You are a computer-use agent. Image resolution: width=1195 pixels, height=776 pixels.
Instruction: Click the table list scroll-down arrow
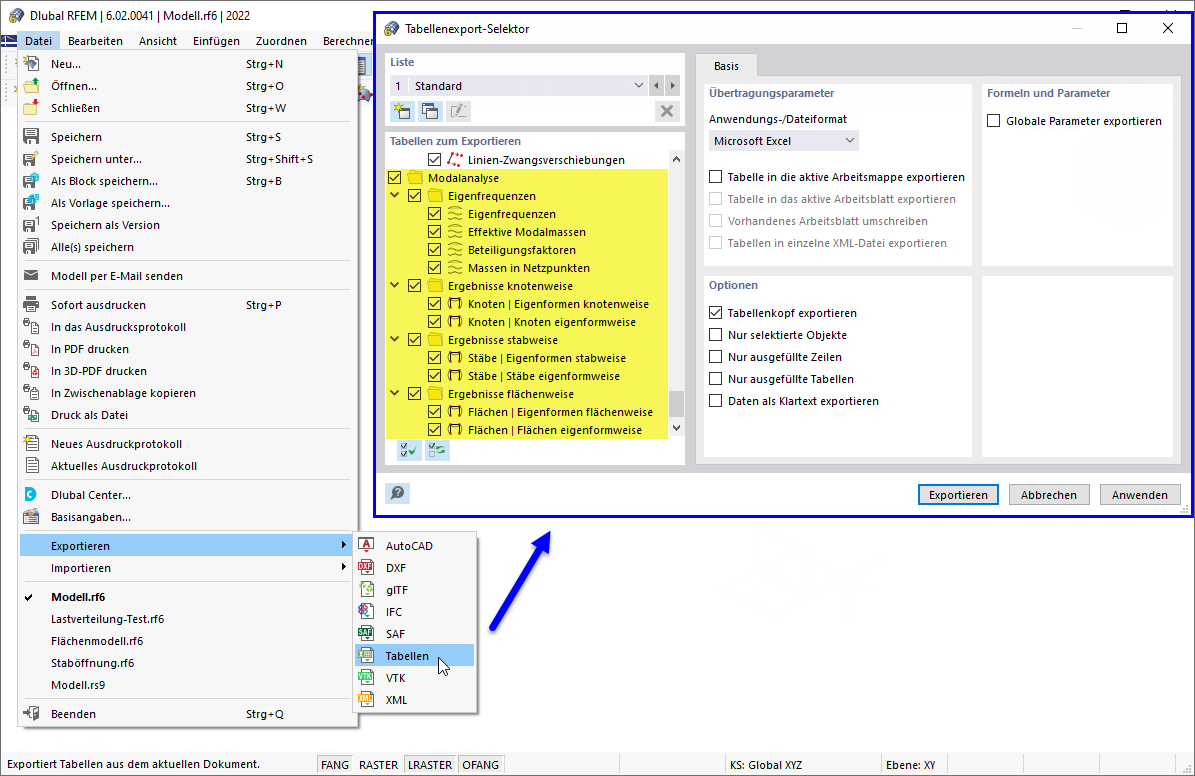click(x=676, y=428)
